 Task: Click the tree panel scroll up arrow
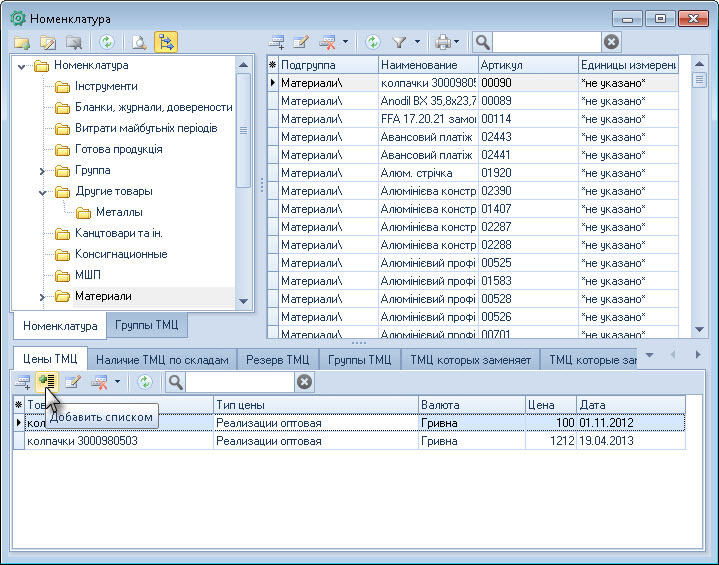[x=243, y=65]
